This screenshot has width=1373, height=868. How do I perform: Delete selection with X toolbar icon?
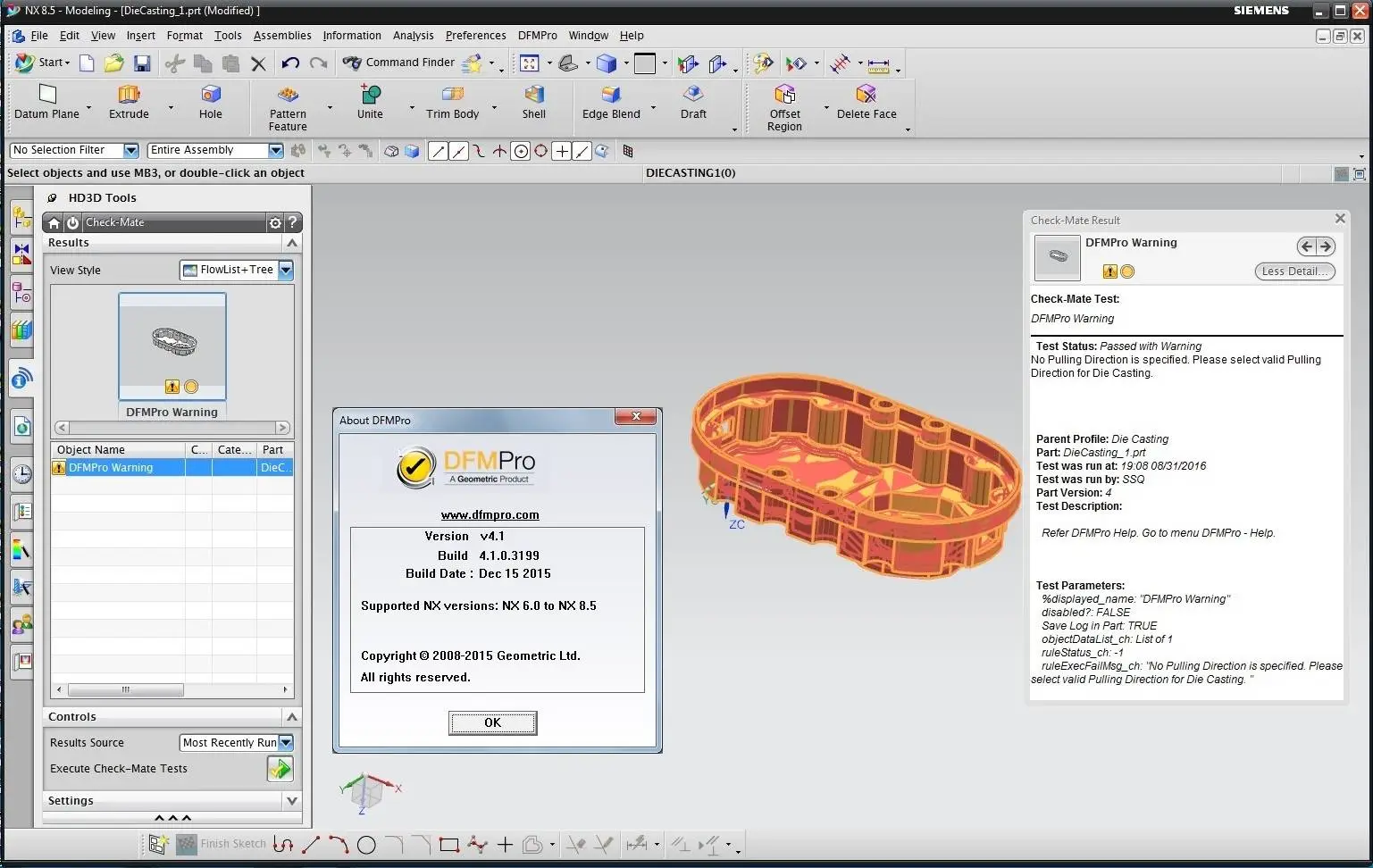tap(258, 63)
